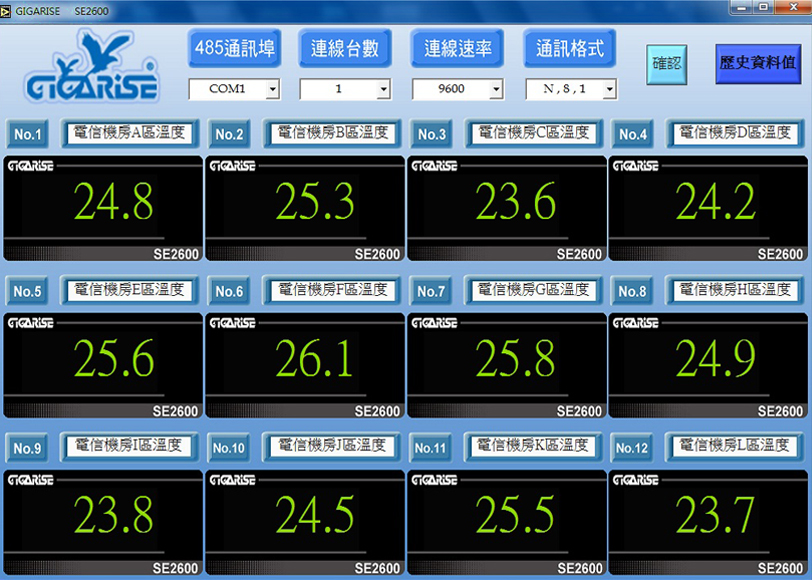Edit the 電信機房C區溫度 name field
Screen dimensions: 812x580
pos(534,133)
